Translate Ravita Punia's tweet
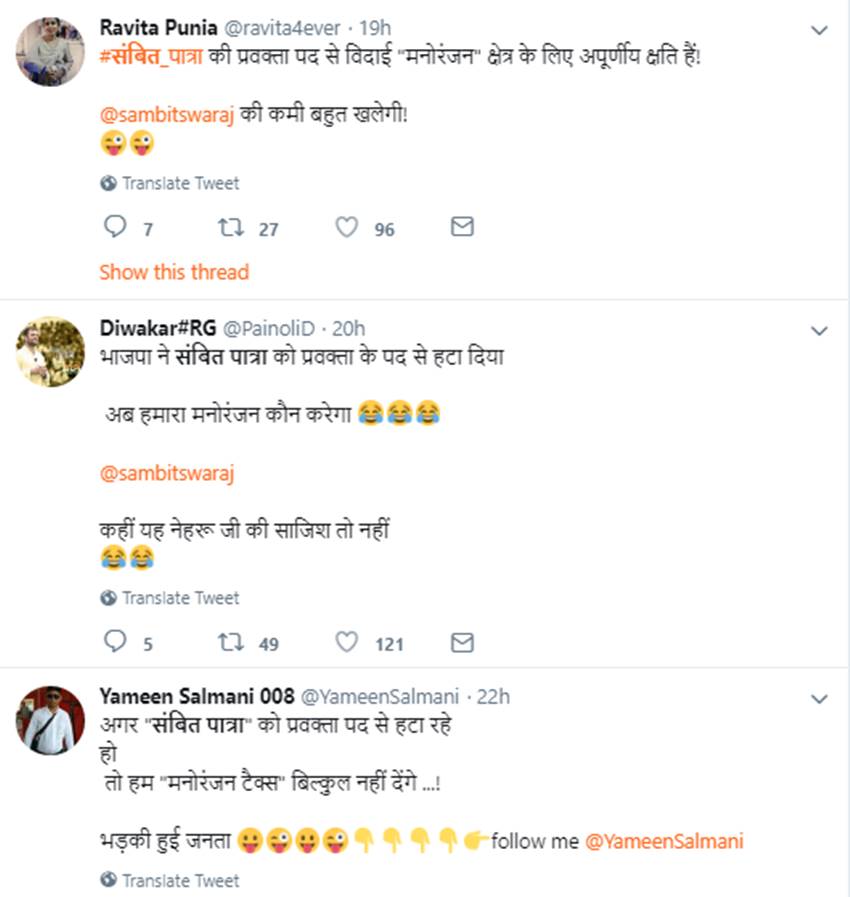The image size is (850, 897). pos(180,184)
